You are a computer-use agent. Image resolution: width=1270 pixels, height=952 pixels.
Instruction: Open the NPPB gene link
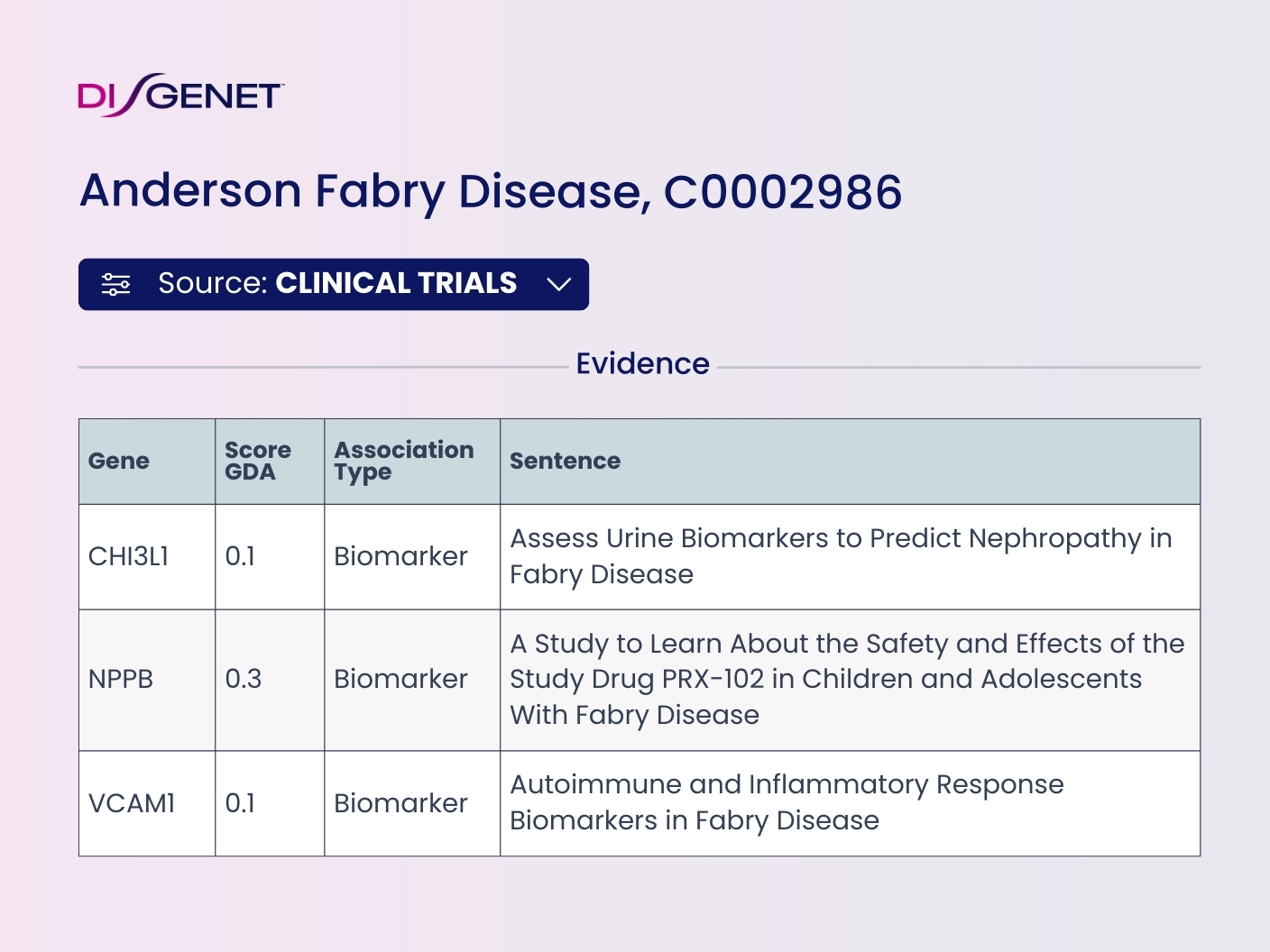121,679
